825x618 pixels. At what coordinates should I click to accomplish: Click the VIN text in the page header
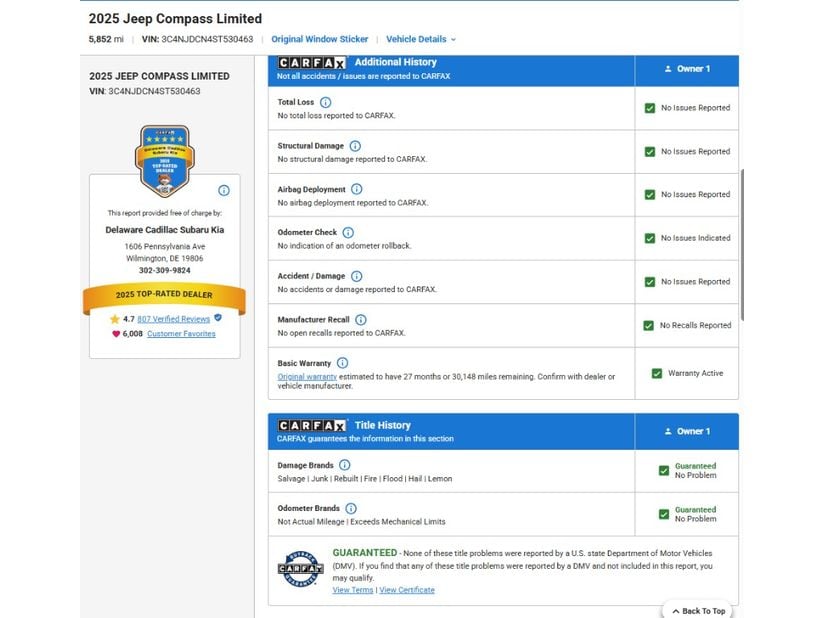pos(197,39)
